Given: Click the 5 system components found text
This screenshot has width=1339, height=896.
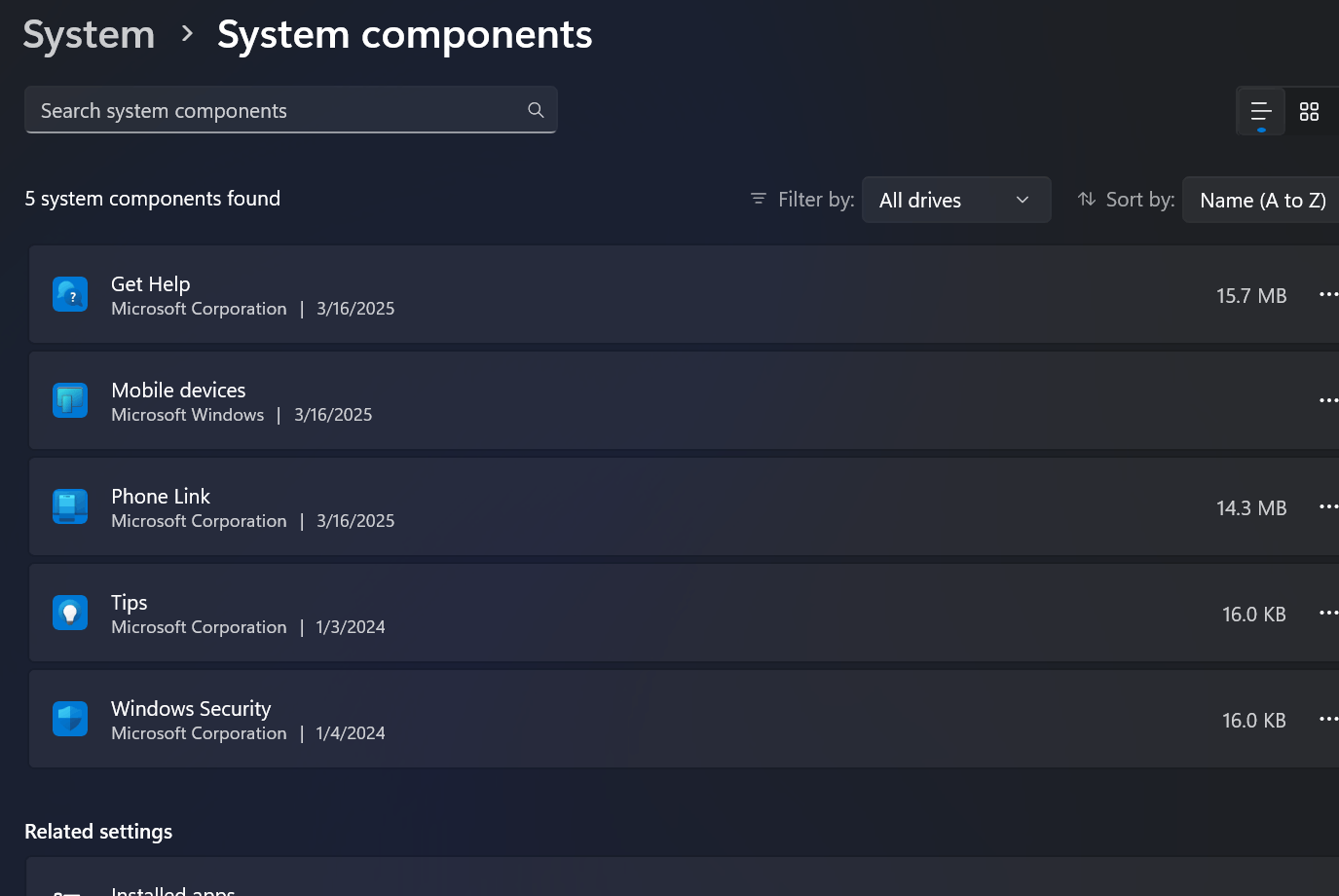Looking at the screenshot, I should pos(153,199).
